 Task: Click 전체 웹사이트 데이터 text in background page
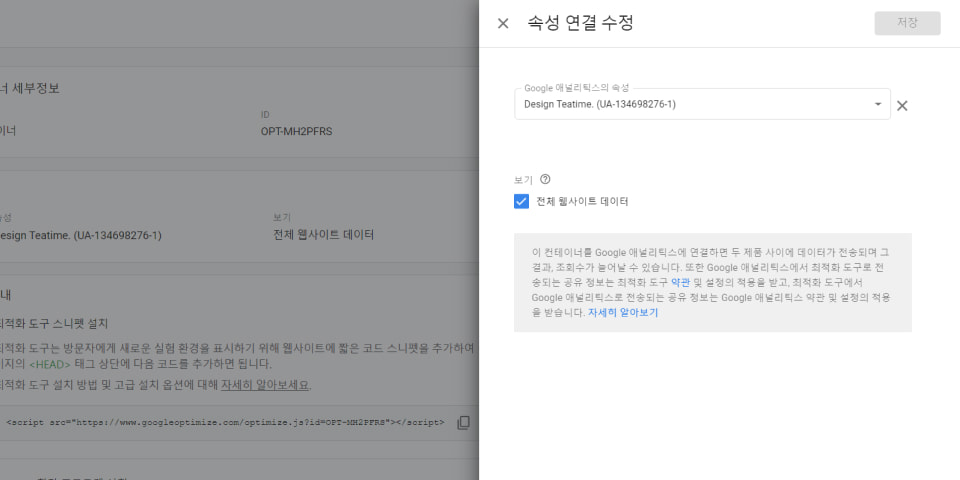[323, 235]
